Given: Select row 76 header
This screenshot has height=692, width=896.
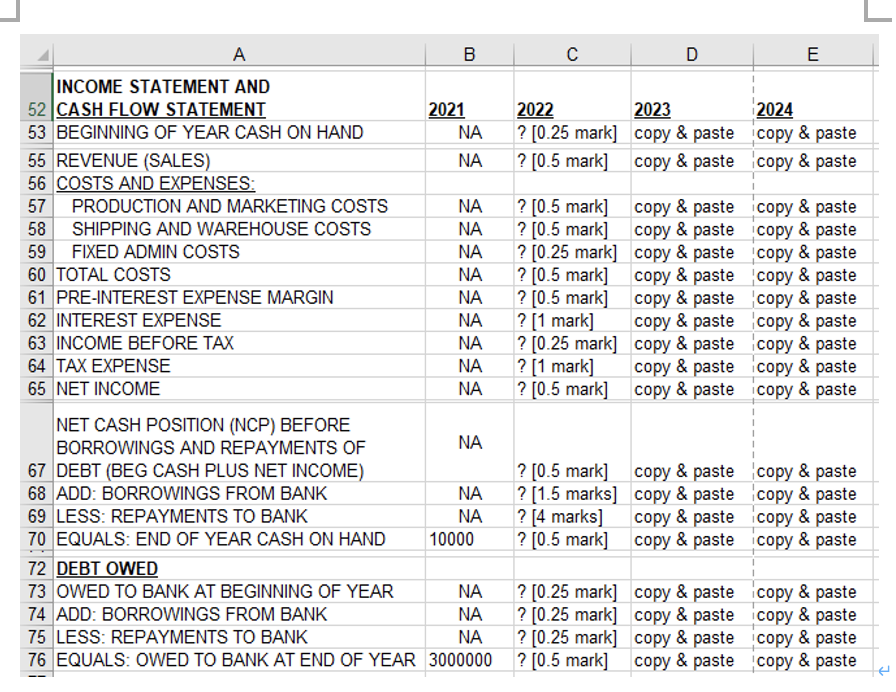Looking at the screenshot, I should point(37,660).
